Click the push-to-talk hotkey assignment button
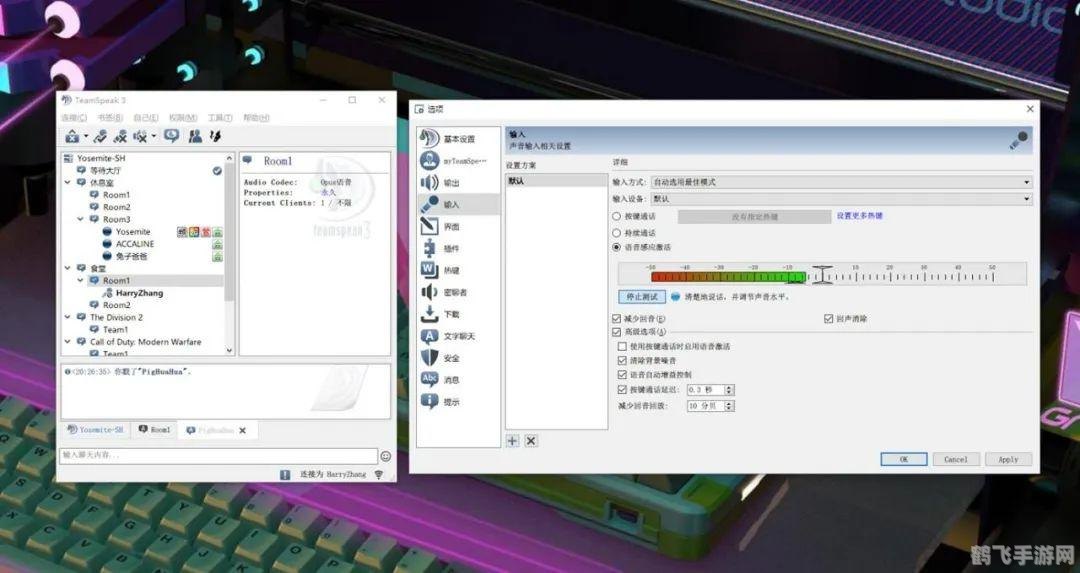This screenshot has height=573, width=1080. [755, 216]
